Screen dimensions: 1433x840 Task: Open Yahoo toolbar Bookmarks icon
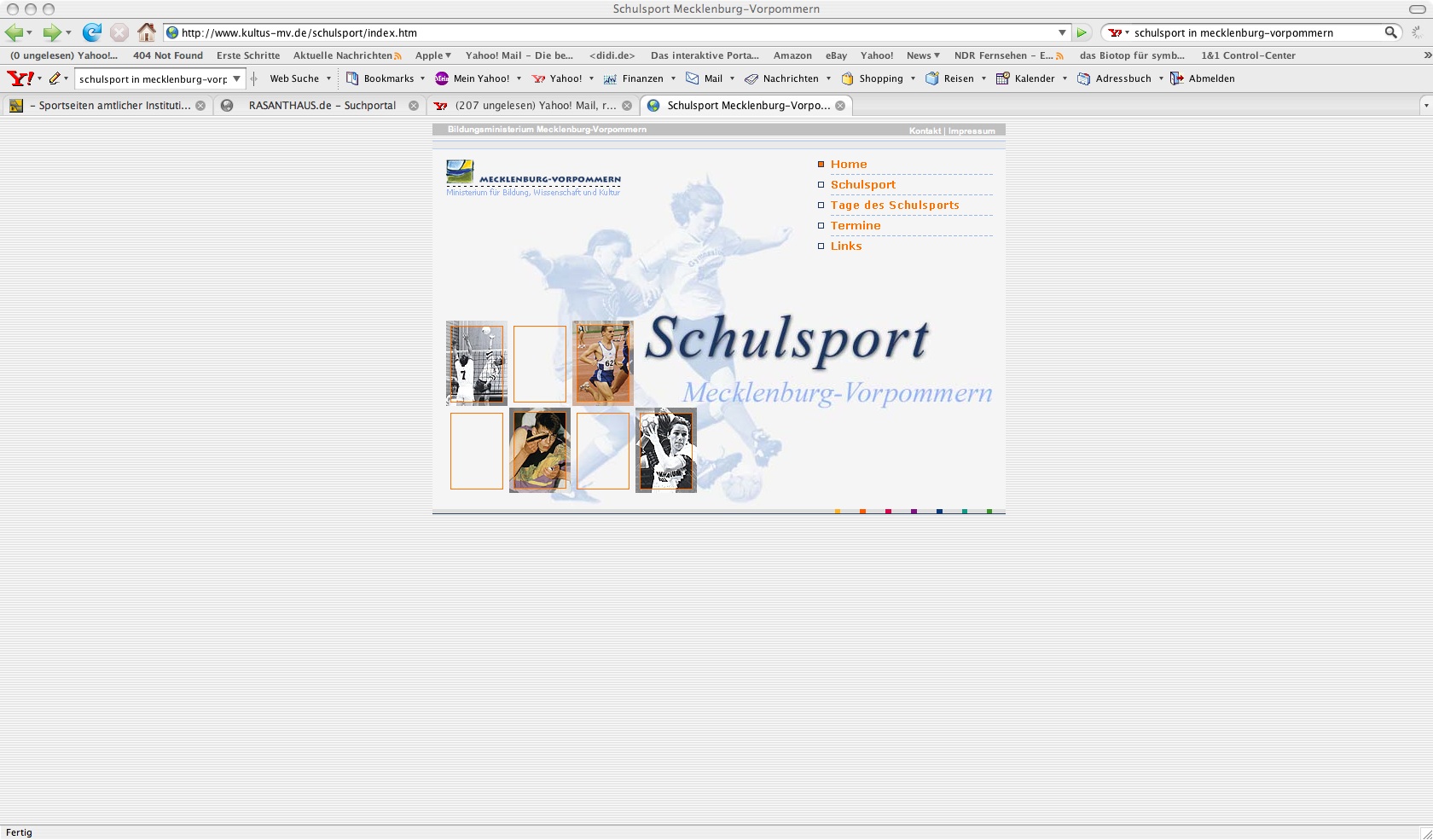[352, 78]
